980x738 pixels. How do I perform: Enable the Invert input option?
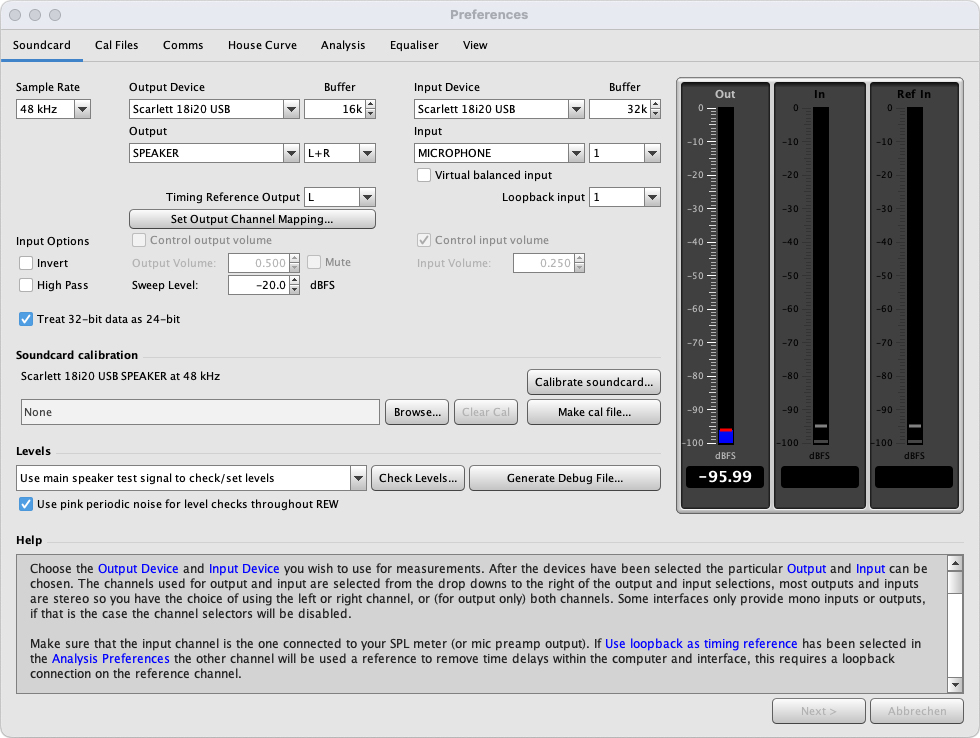[x=25, y=263]
